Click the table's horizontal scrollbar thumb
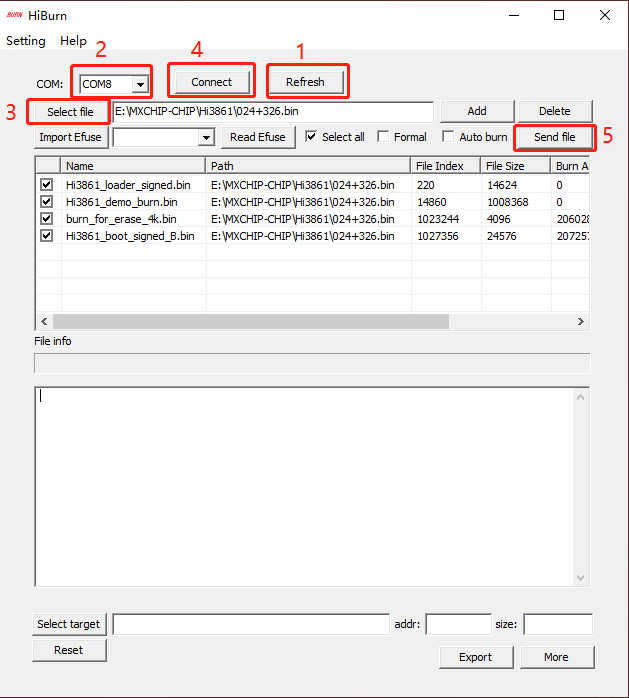The image size is (629, 698). tap(251, 321)
